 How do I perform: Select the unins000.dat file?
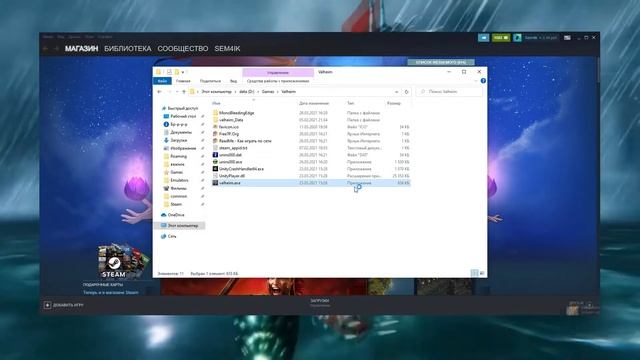(230, 155)
